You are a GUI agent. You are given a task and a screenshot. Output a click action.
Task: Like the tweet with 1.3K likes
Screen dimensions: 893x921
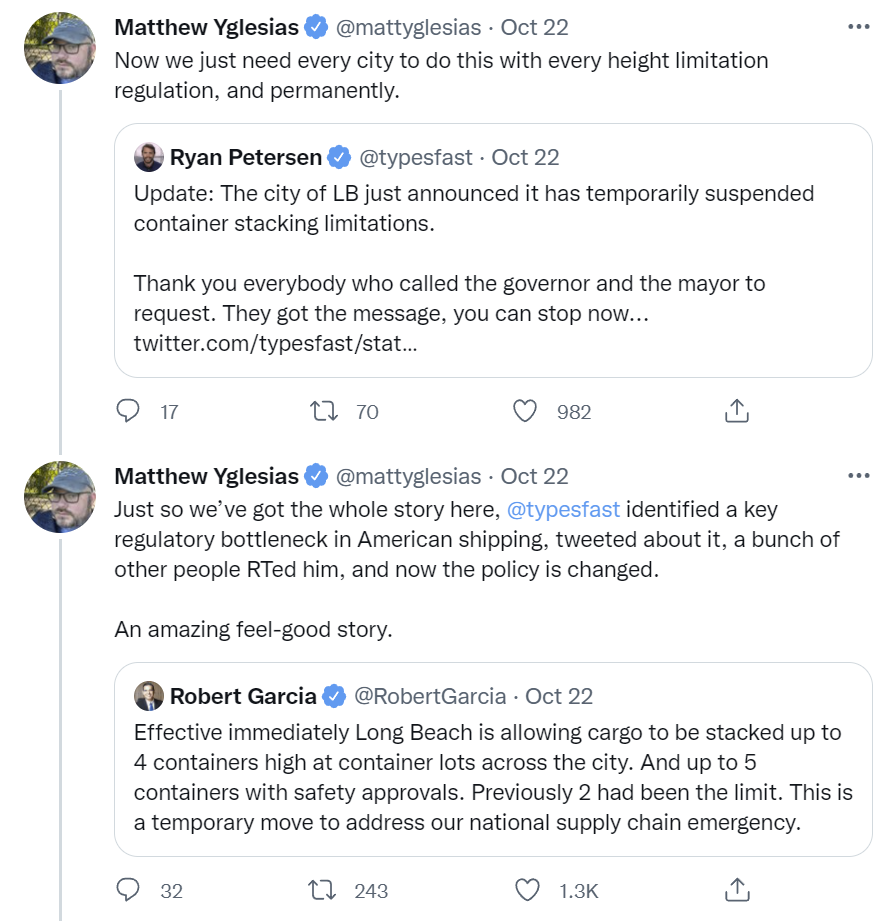click(525, 889)
